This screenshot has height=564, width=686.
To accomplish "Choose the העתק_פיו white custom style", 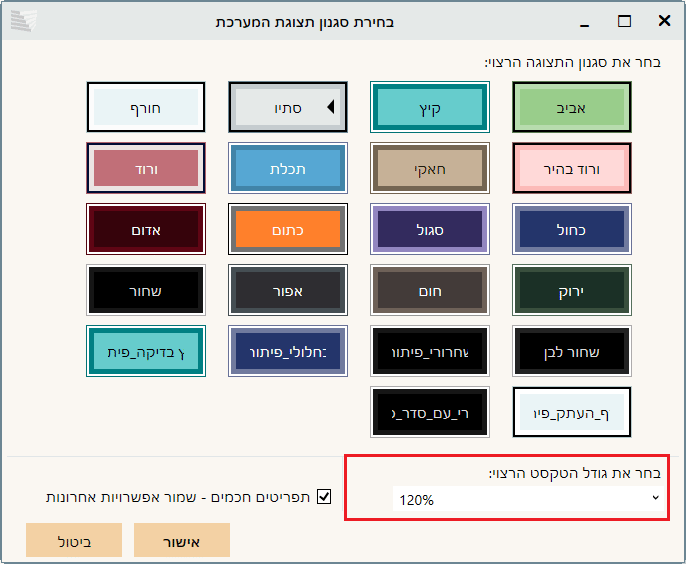I will (571, 412).
